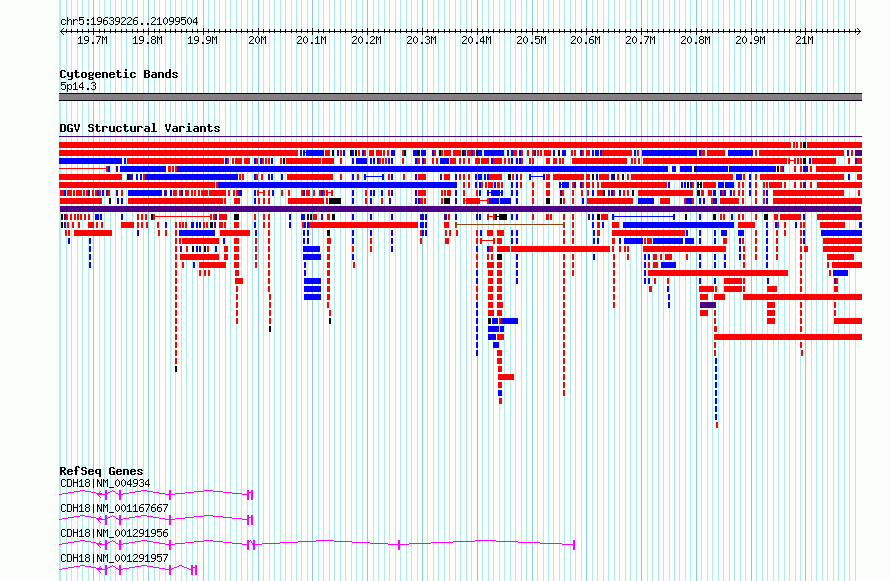
Task: Click the 19.8M ruler position label
Action: point(148,40)
